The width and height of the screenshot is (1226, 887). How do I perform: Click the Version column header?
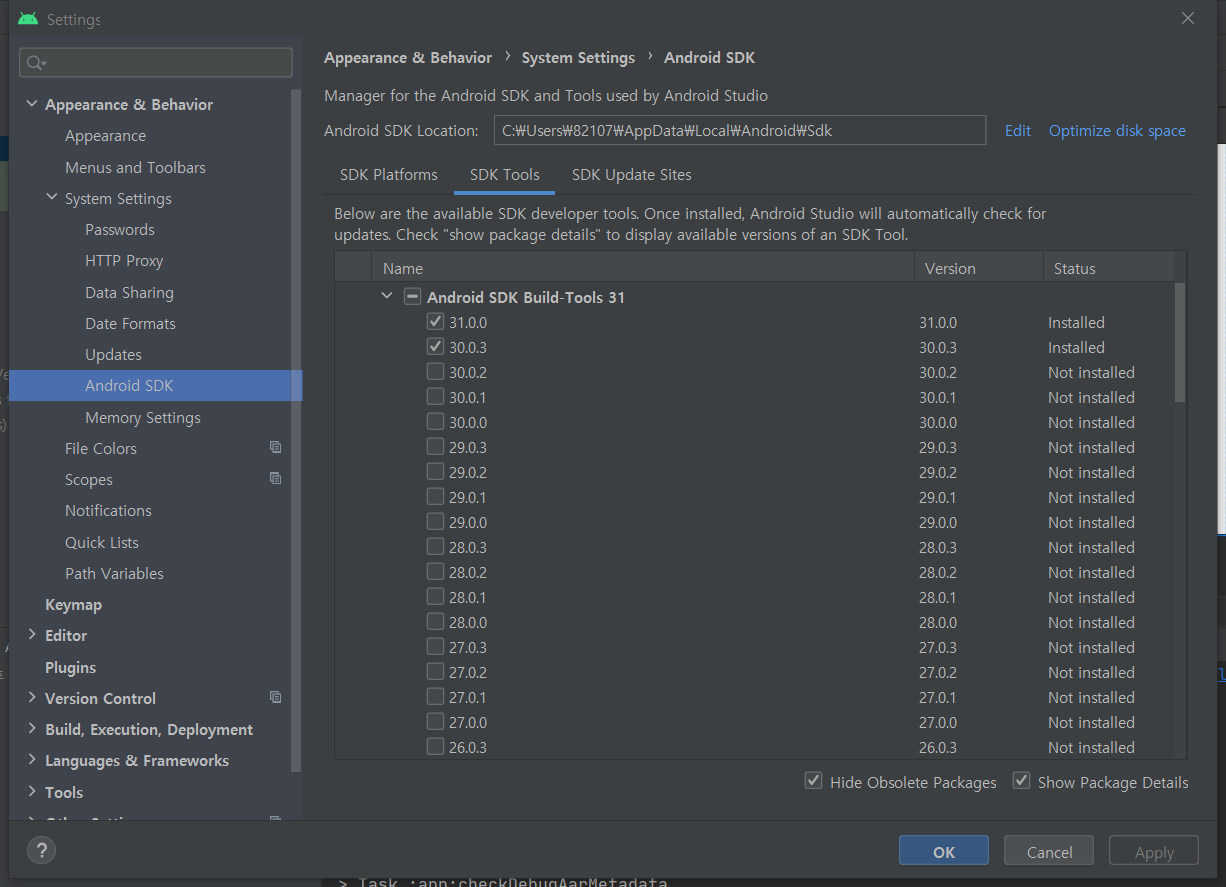click(979, 268)
